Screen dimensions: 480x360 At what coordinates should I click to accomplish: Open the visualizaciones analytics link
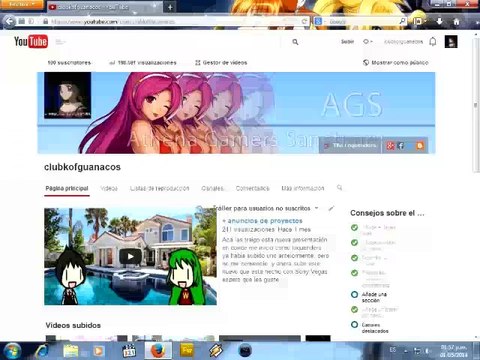point(143,63)
